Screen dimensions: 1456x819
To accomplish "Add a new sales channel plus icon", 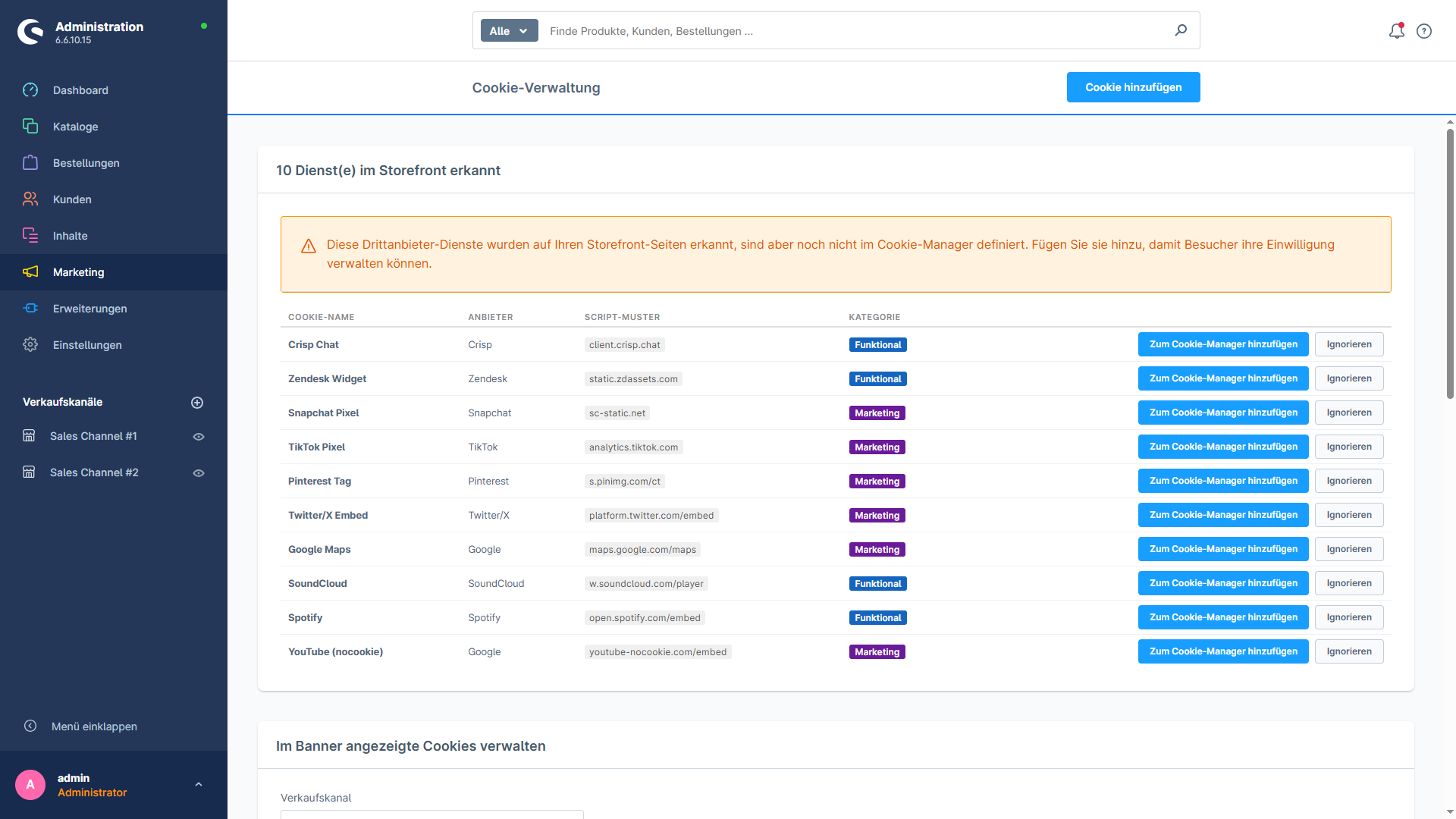I will pyautogui.click(x=197, y=403).
